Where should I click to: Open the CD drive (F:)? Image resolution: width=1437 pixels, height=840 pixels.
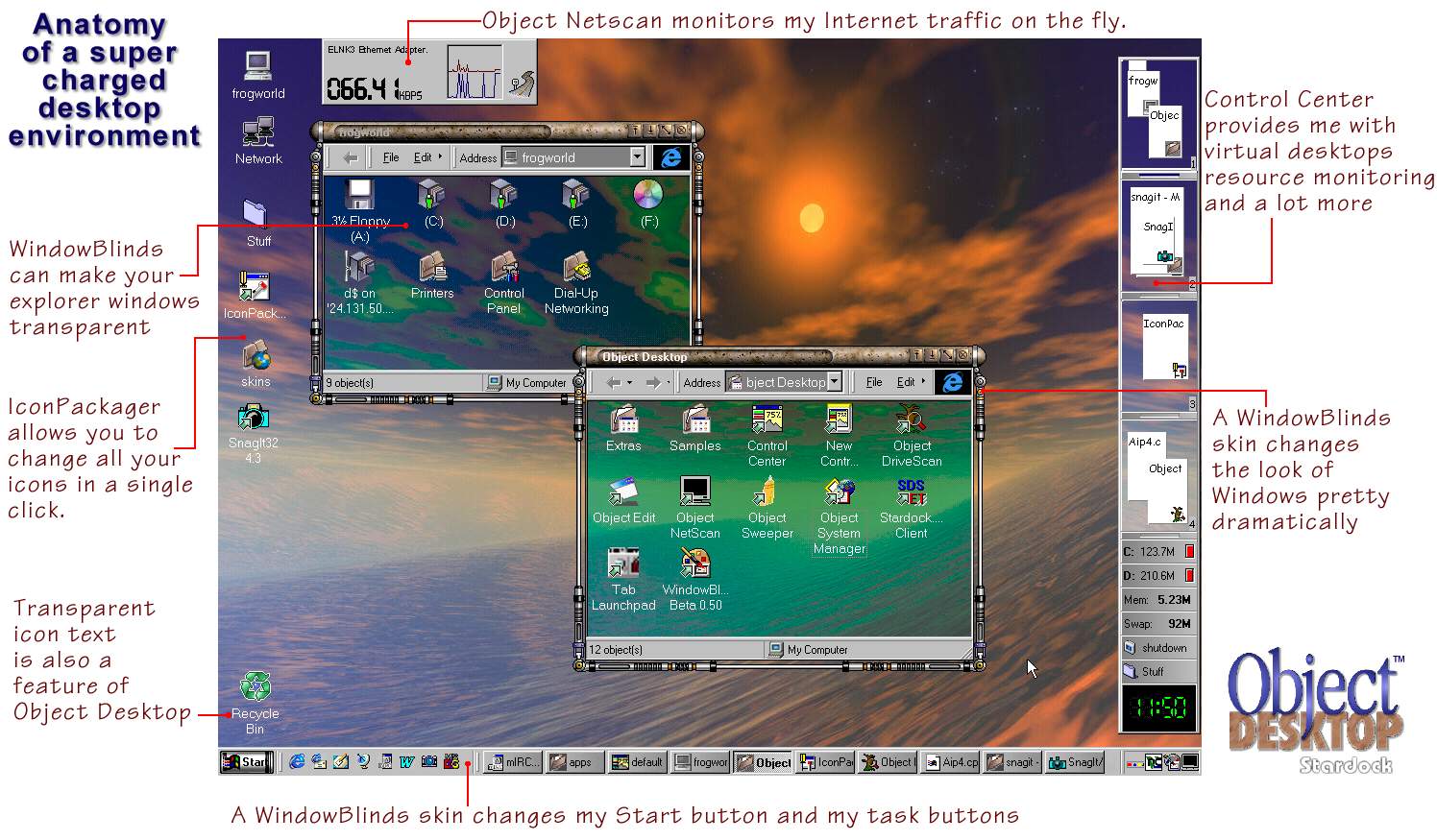point(649,204)
